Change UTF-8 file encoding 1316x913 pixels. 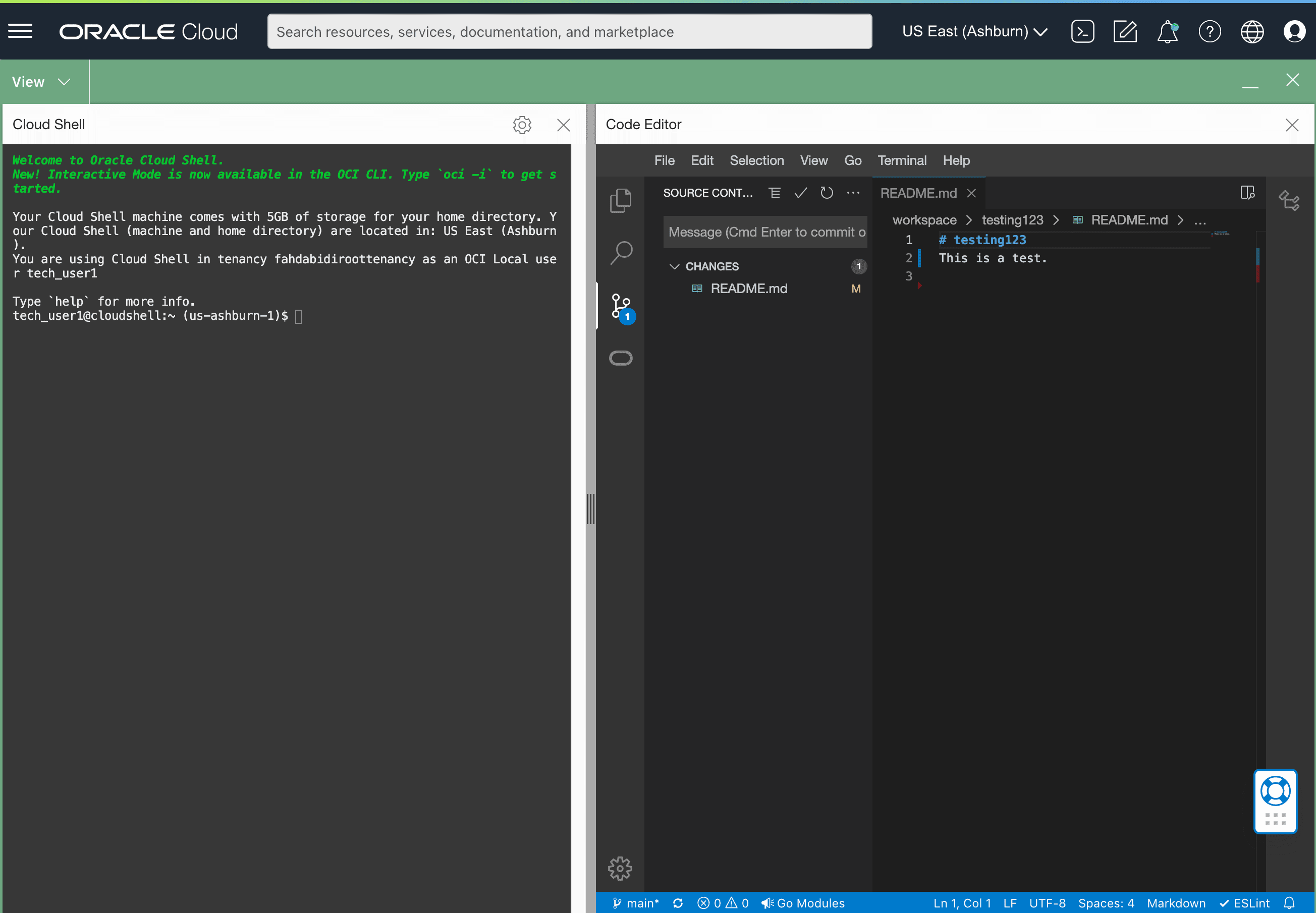coord(1047,903)
